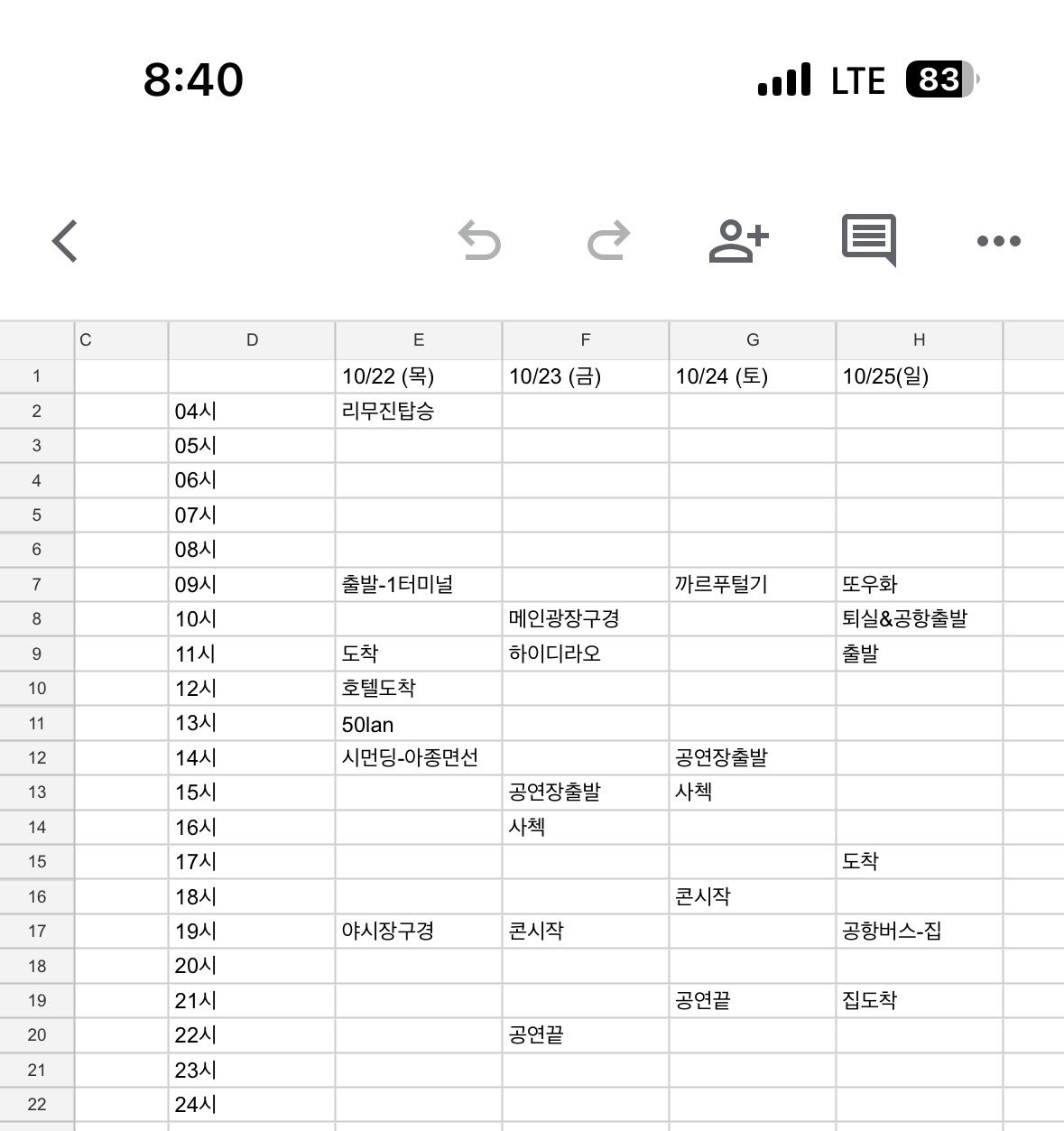
Task: Open the three-dot more options menu
Action: tap(999, 241)
